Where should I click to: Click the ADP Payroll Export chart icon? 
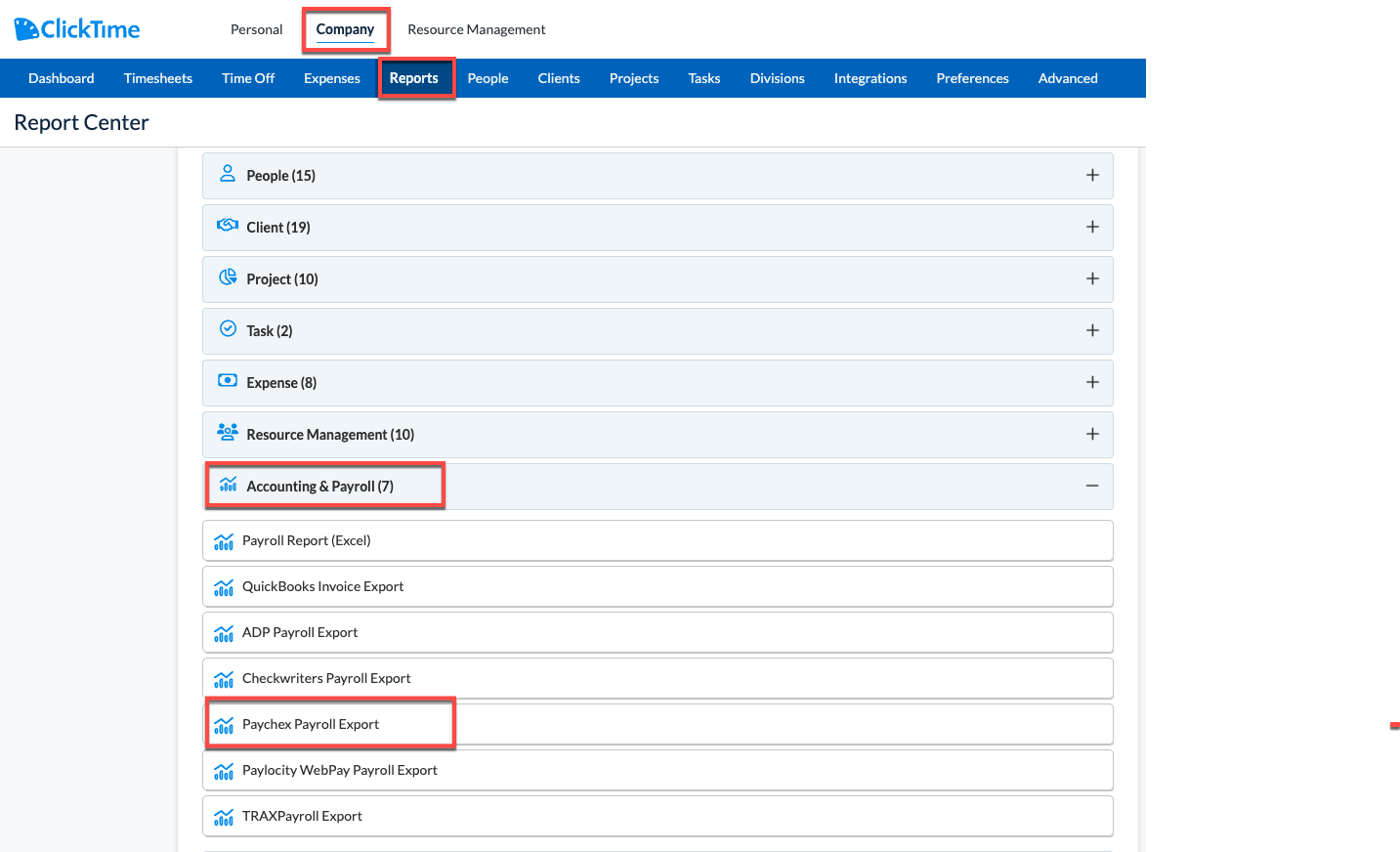point(224,633)
